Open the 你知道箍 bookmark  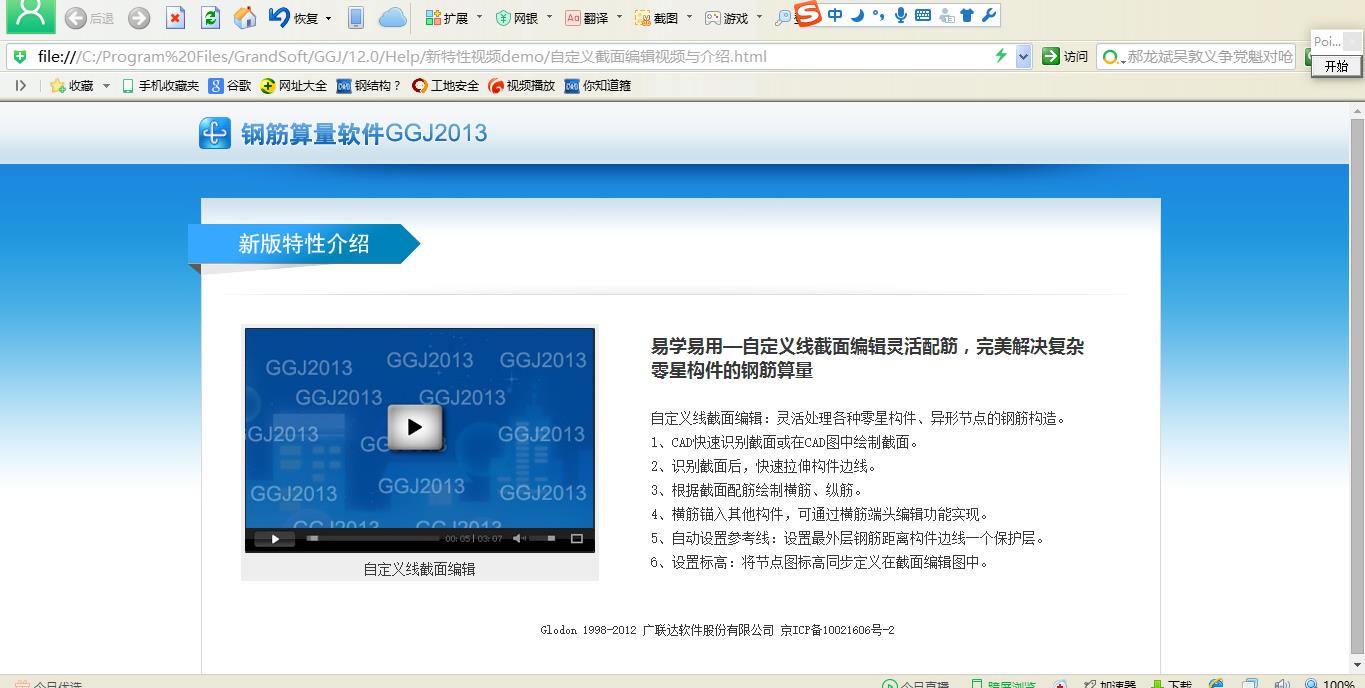(598, 86)
